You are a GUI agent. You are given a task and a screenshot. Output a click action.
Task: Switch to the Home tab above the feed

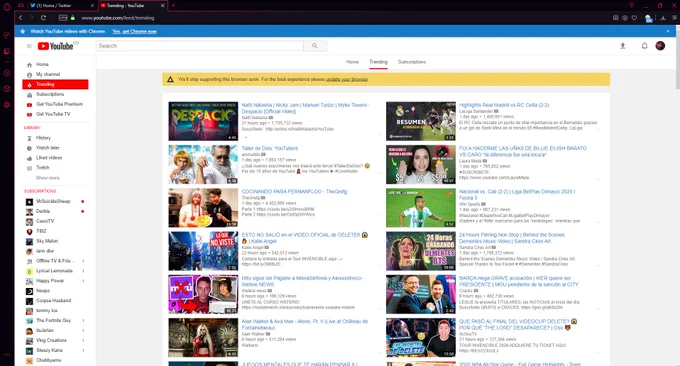point(352,62)
